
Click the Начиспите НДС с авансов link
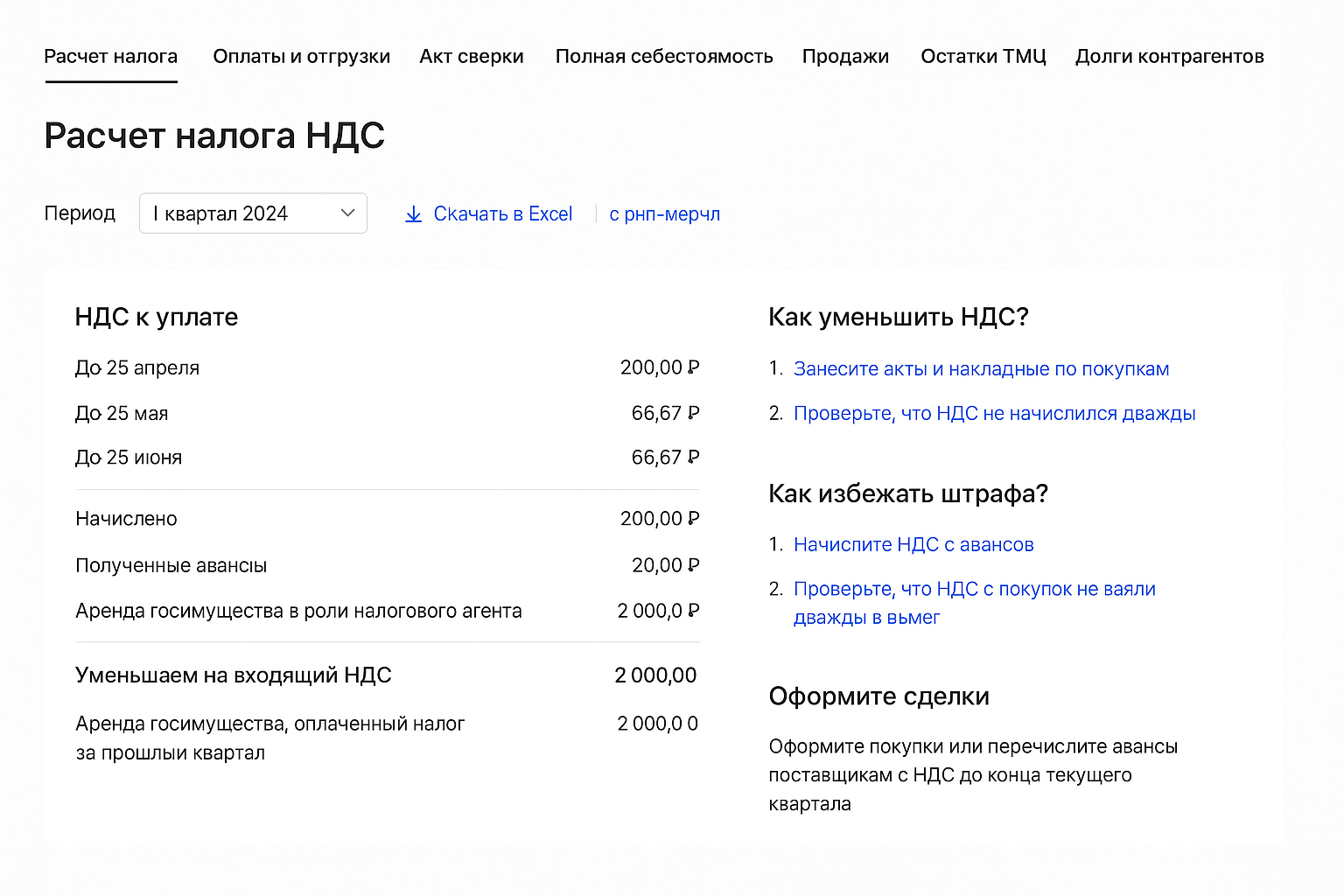pos(913,544)
